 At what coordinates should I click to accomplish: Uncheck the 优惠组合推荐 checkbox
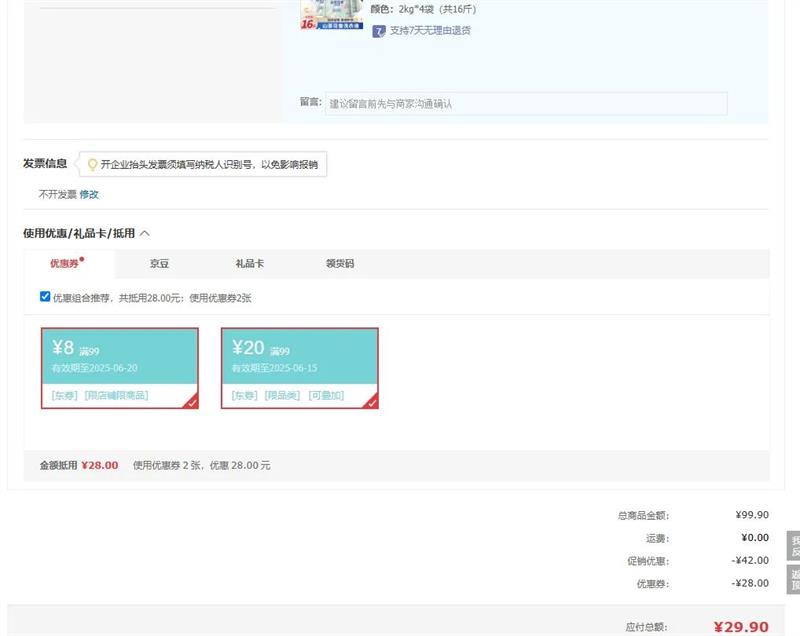[45, 296]
